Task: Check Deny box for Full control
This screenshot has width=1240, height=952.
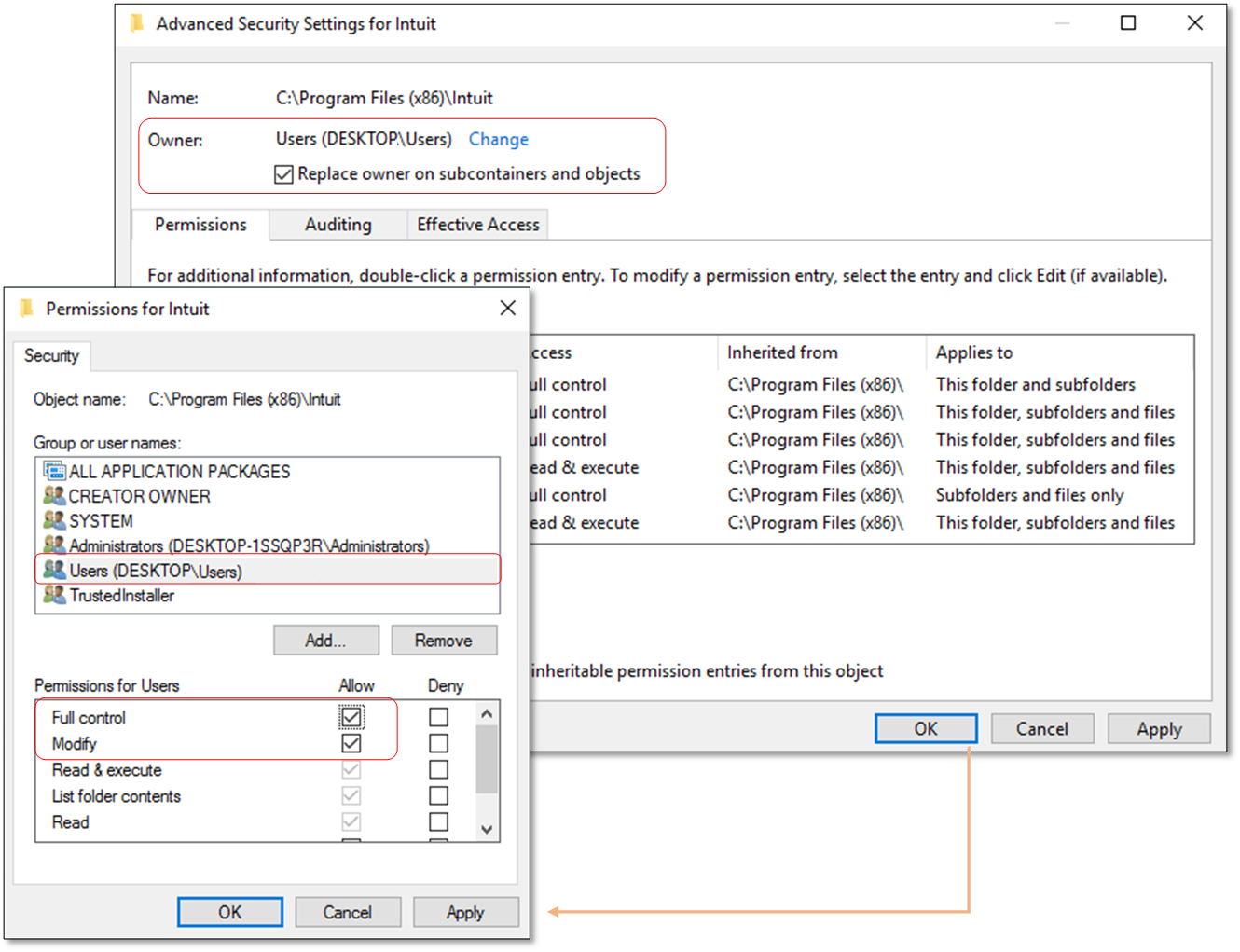Action: tap(438, 717)
